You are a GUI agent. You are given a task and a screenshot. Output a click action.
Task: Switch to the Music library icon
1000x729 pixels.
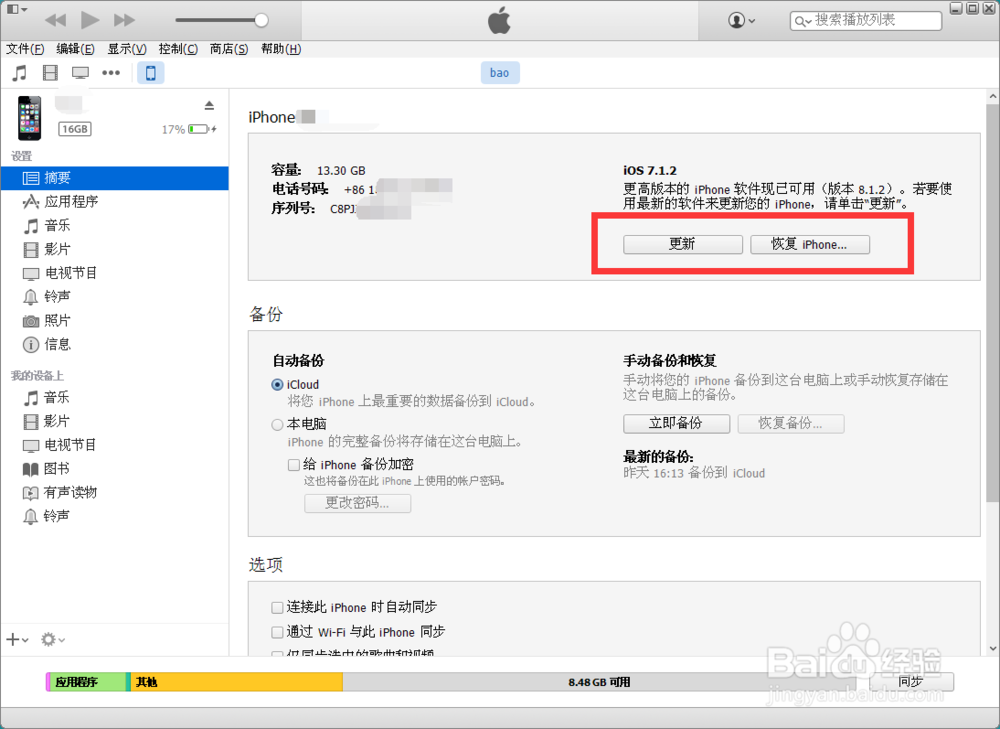[20, 73]
